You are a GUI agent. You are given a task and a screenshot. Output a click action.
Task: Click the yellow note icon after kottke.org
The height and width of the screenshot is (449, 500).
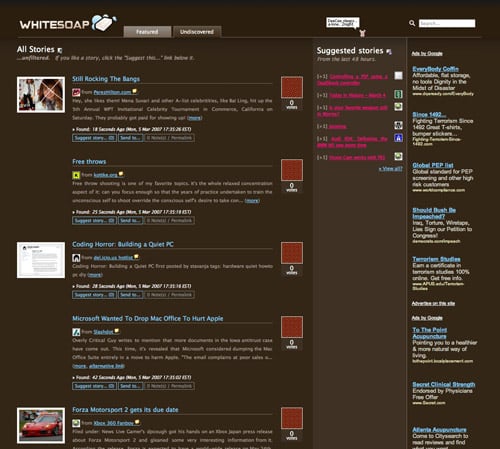(x=121, y=174)
